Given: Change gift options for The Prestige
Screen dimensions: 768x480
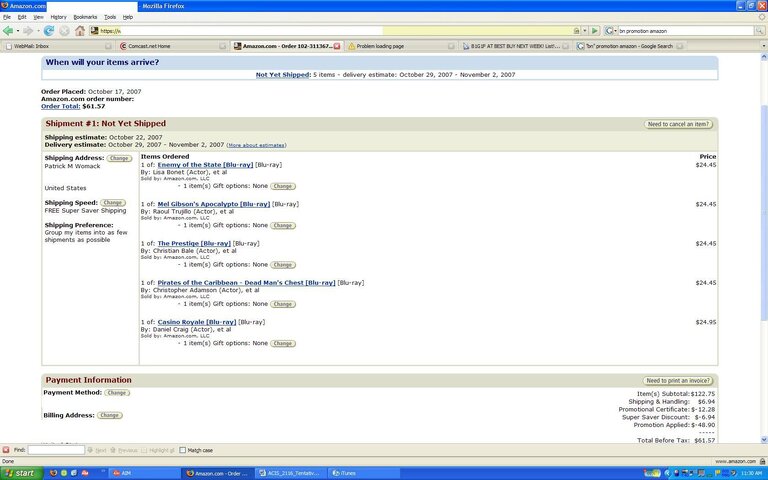Looking at the screenshot, I should [x=283, y=265].
